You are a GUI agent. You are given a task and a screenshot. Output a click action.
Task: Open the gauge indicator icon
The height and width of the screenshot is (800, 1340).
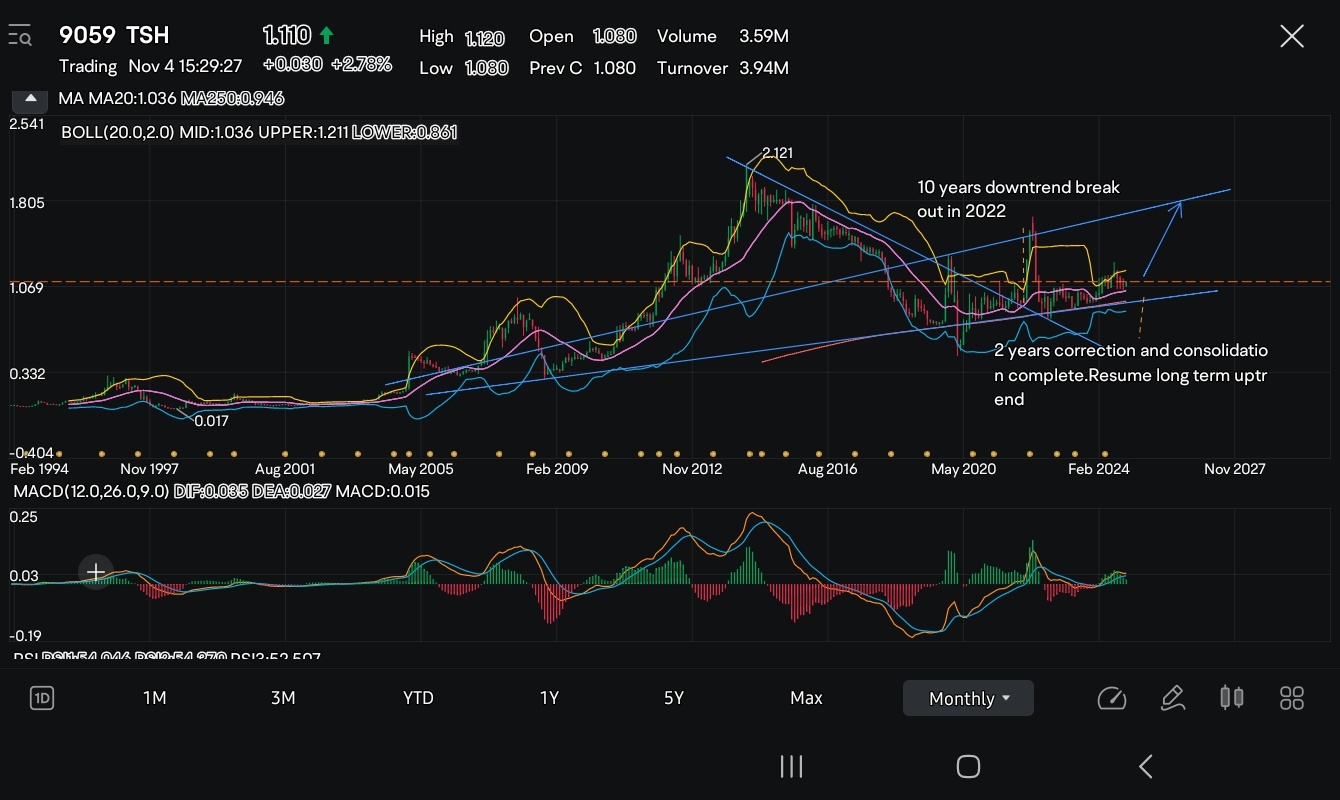click(1111, 698)
